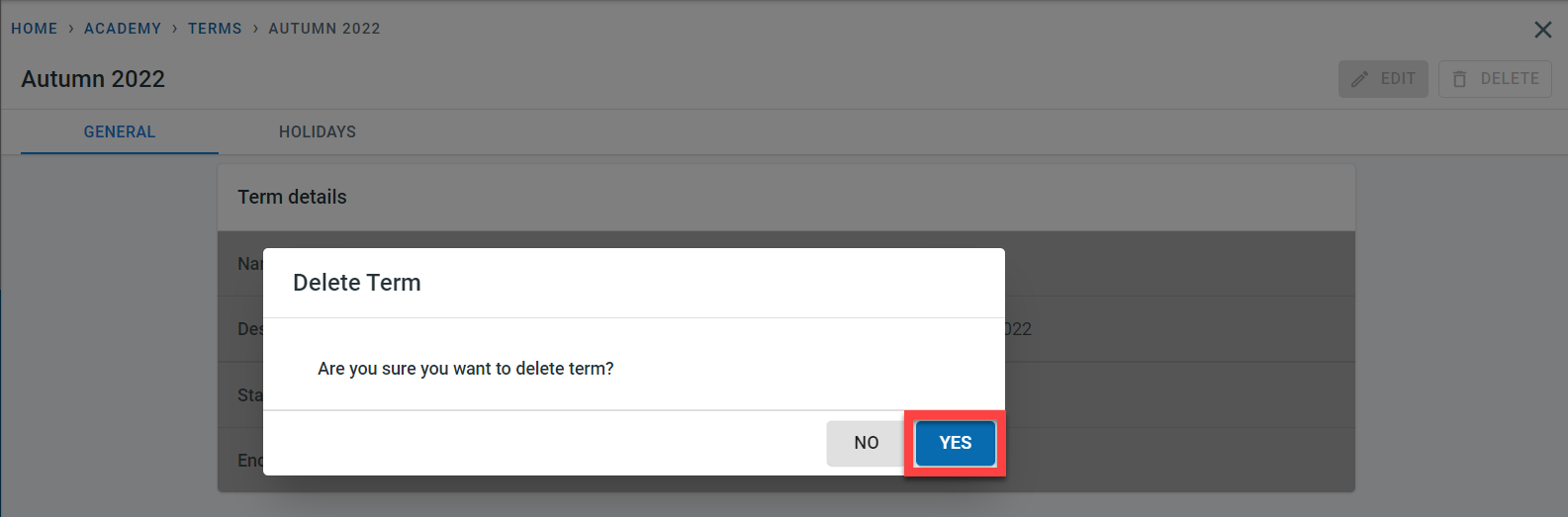Confirm deletion by pressing YES
Screen dimensions: 1568x517
955,443
